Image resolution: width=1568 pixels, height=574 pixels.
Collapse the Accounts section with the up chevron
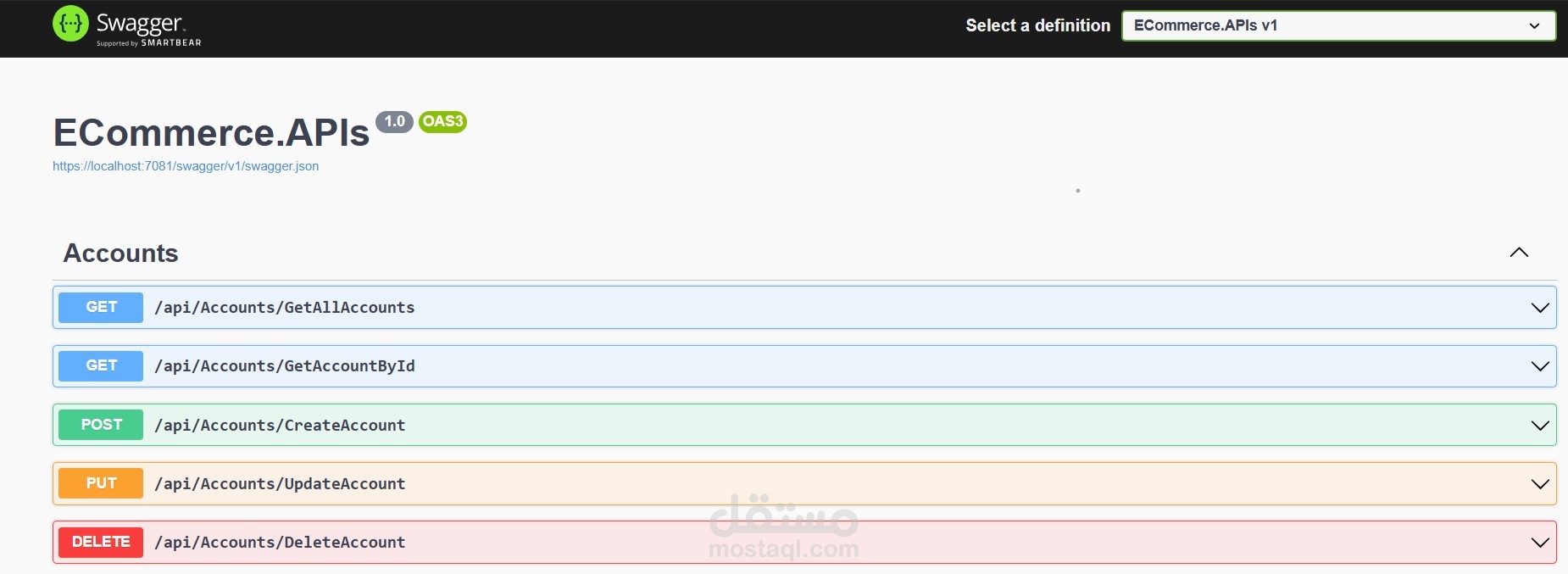pos(1519,253)
